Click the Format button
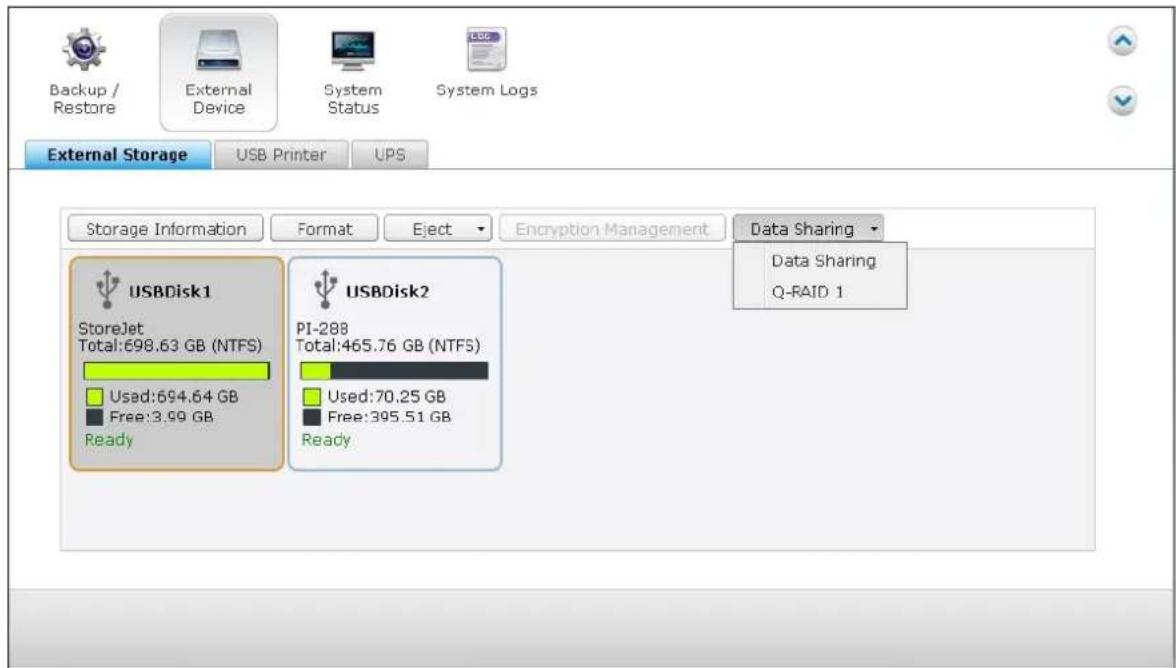The width and height of the screenshot is (1176, 668). click(324, 229)
